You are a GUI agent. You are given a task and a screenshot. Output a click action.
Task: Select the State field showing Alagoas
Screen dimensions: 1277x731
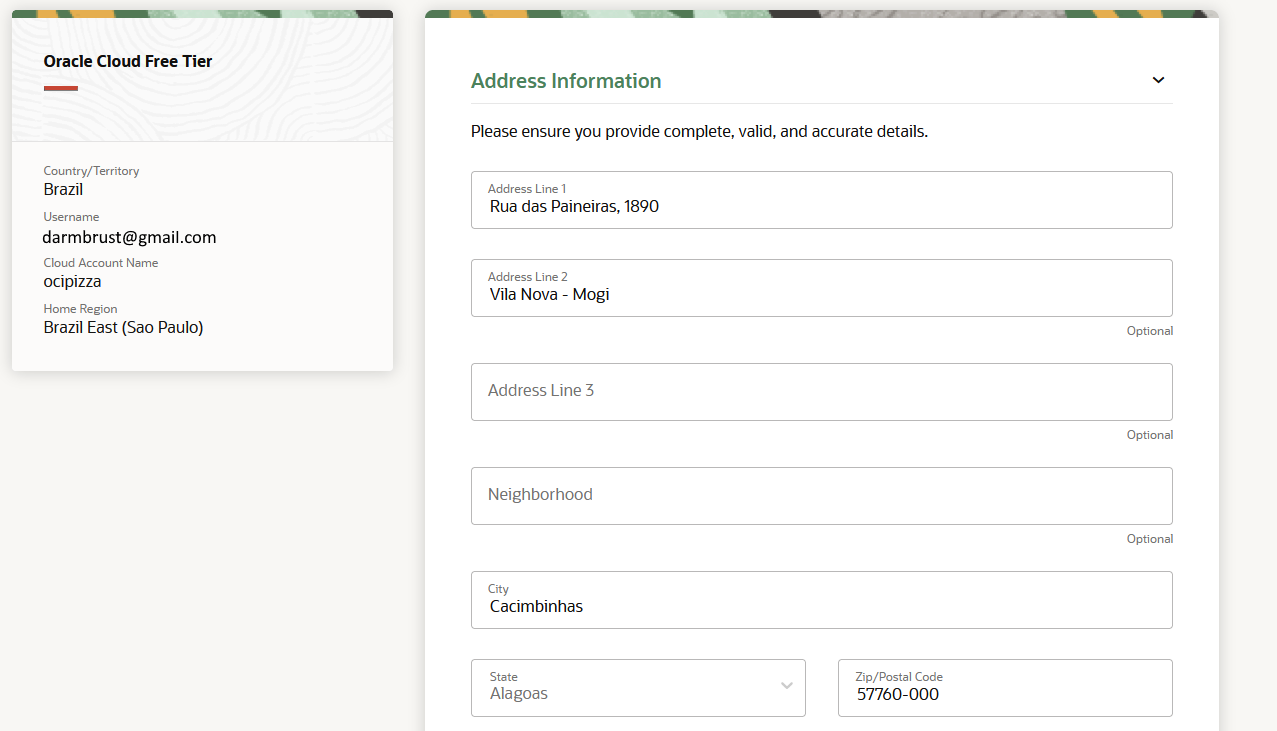click(620, 688)
